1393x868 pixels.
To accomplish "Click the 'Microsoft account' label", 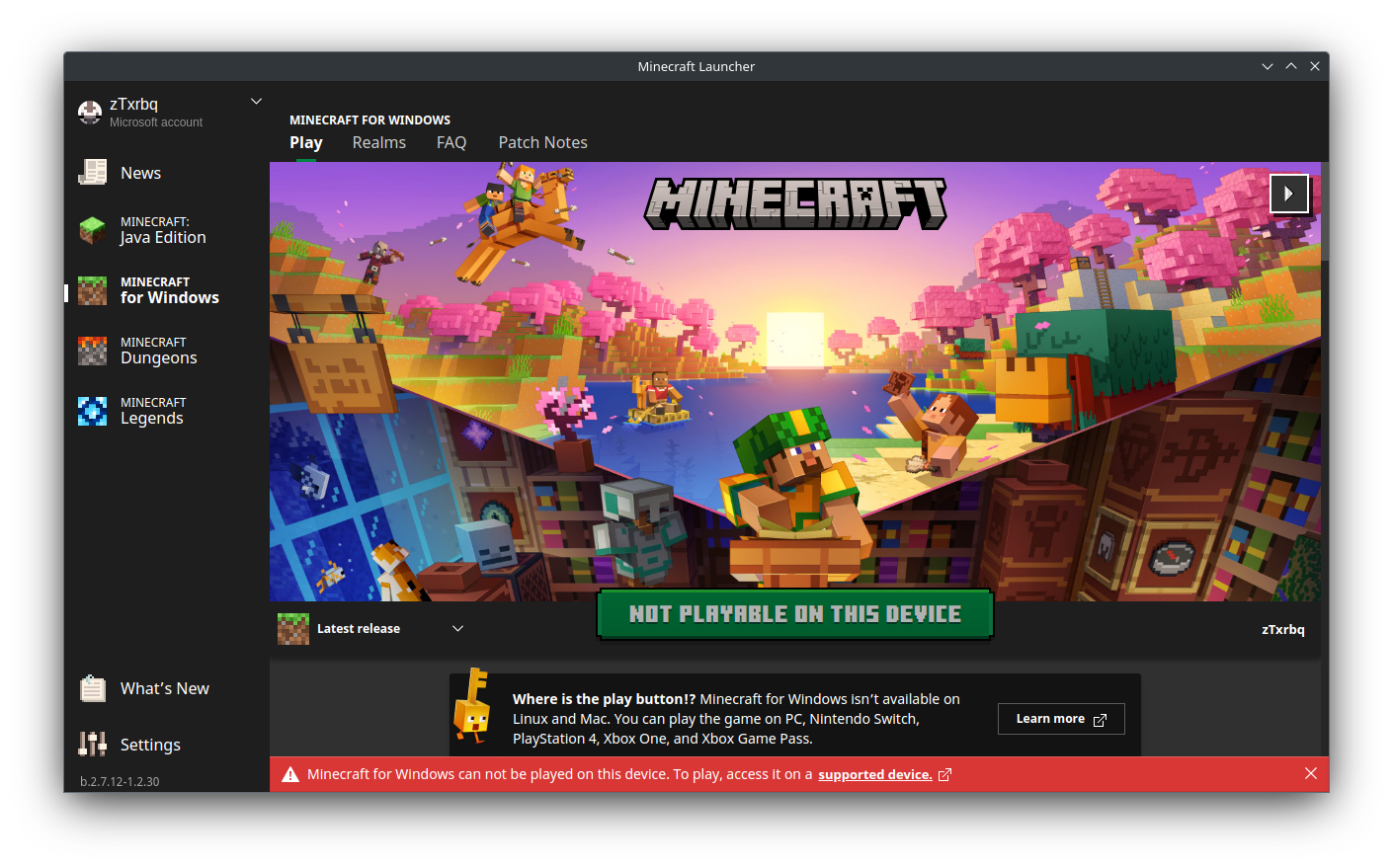I will point(156,122).
